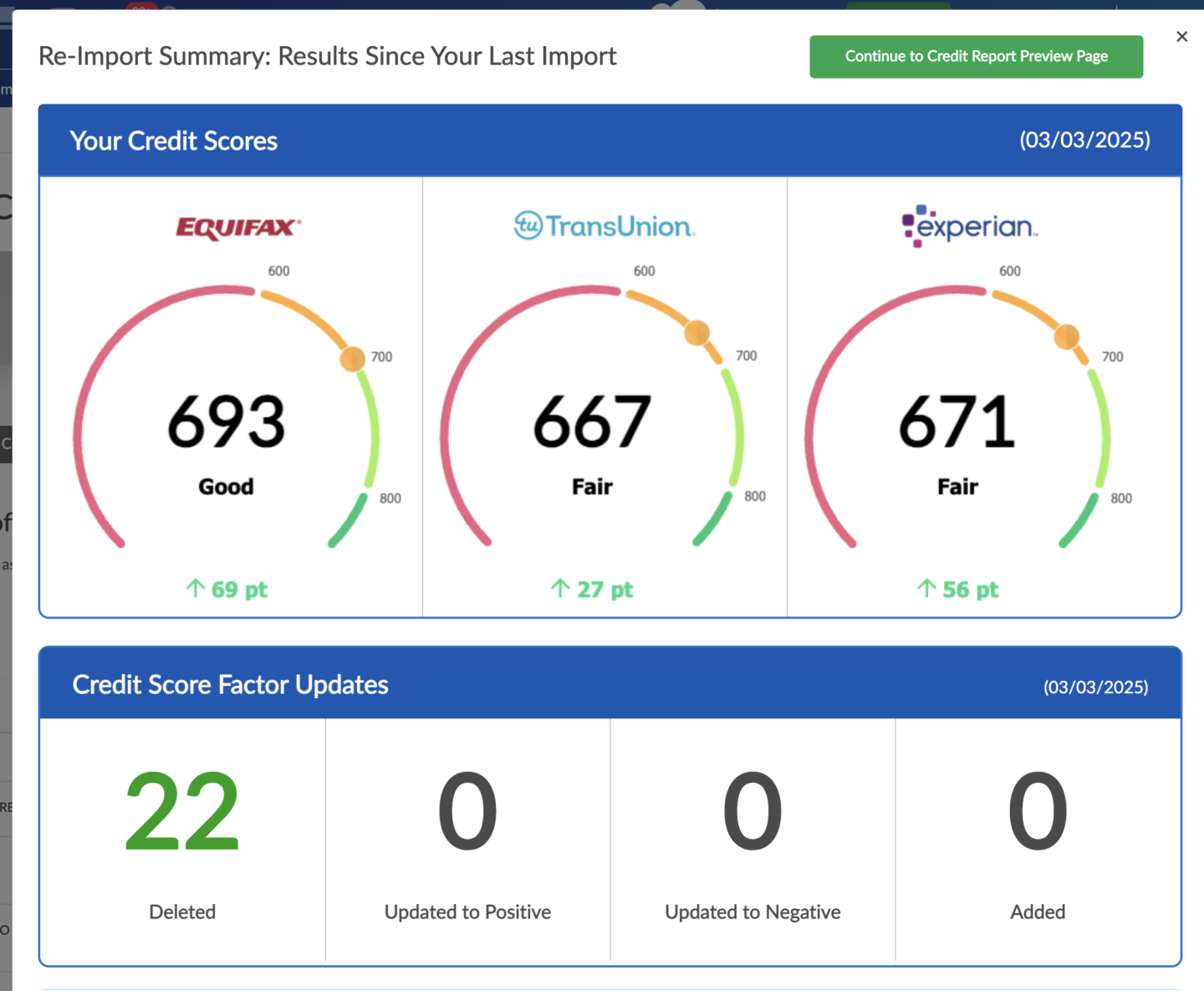The image size is (1204, 991).
Task: Click the Updated to Negative count
Action: coord(752,811)
